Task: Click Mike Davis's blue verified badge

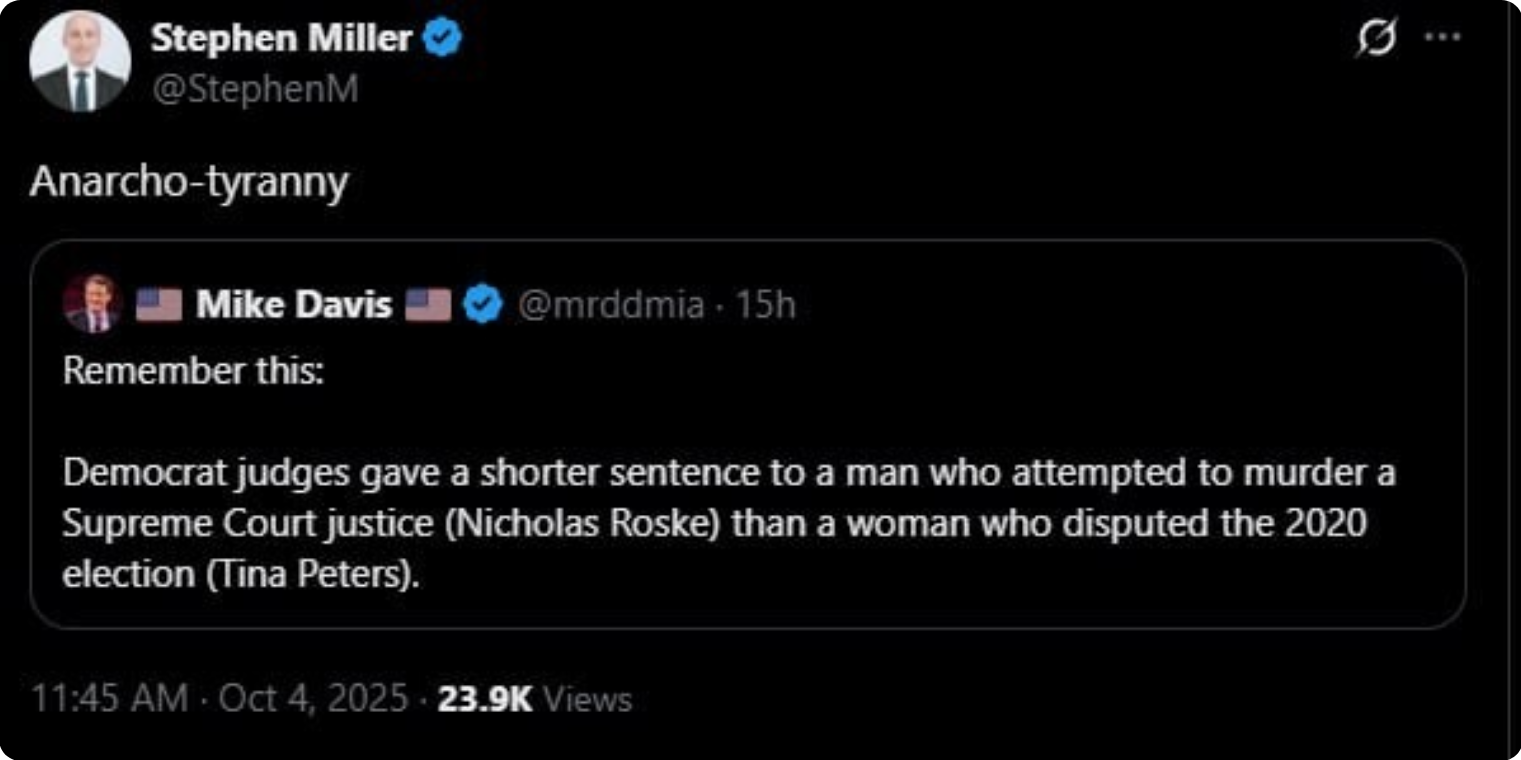Action: tap(484, 304)
